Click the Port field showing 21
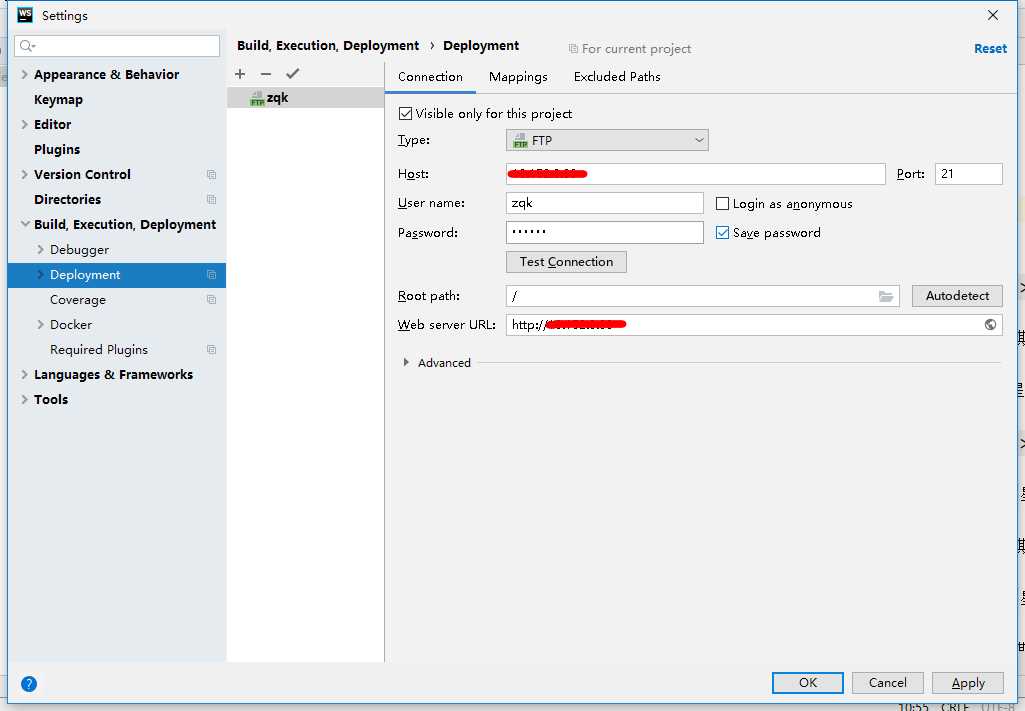1025x711 pixels. [x=968, y=174]
